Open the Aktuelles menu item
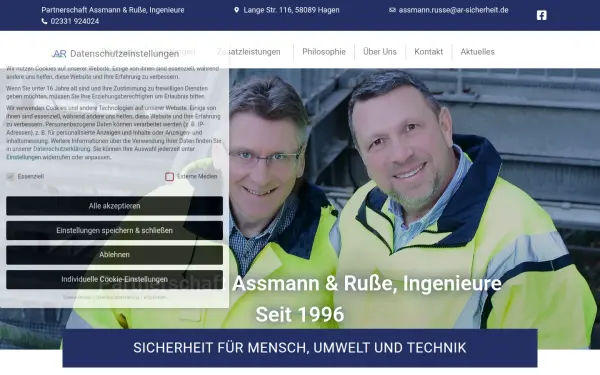Image resolution: width=600 pixels, height=375 pixels. [x=478, y=52]
